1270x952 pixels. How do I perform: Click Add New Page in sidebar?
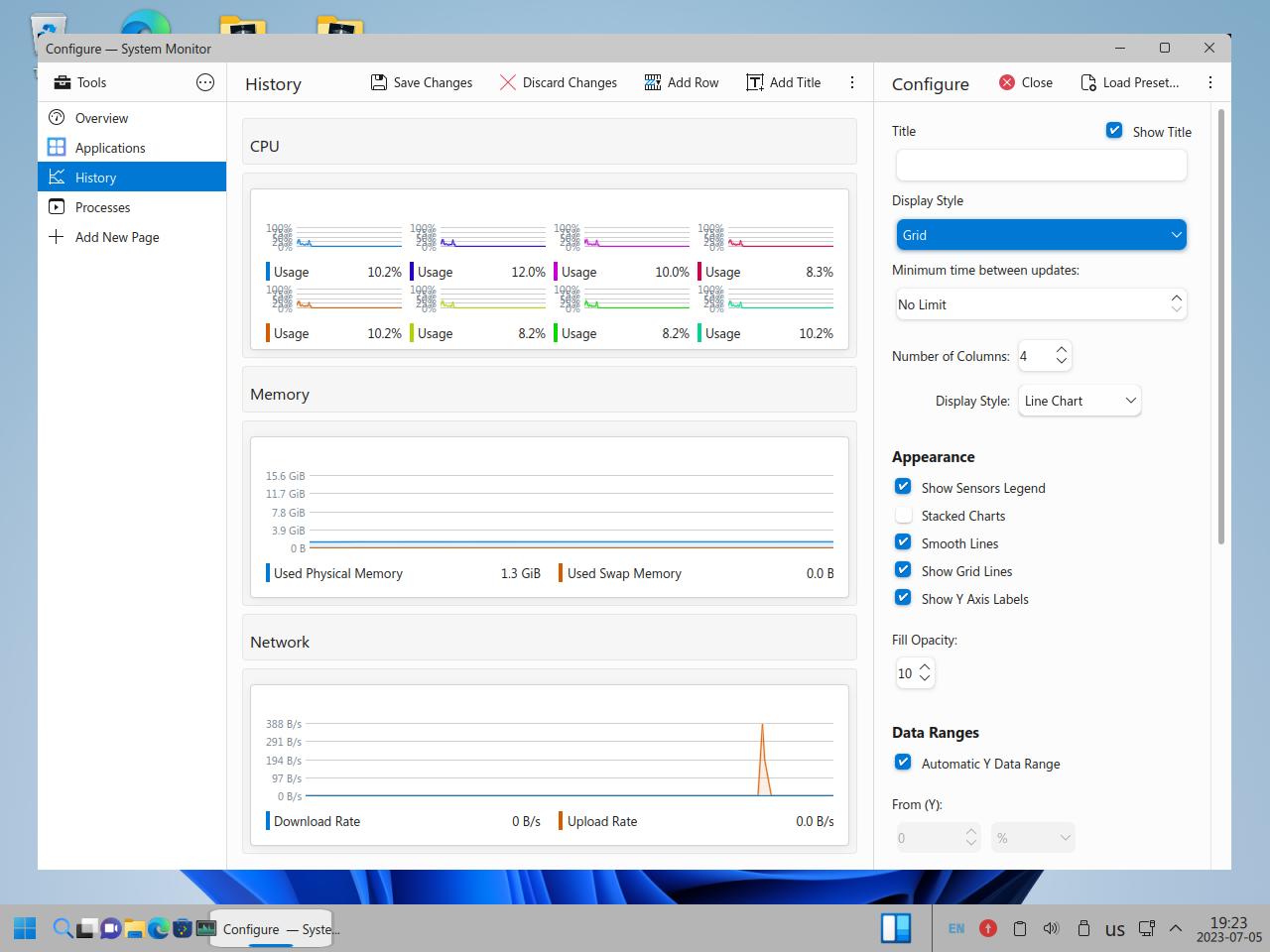click(117, 237)
